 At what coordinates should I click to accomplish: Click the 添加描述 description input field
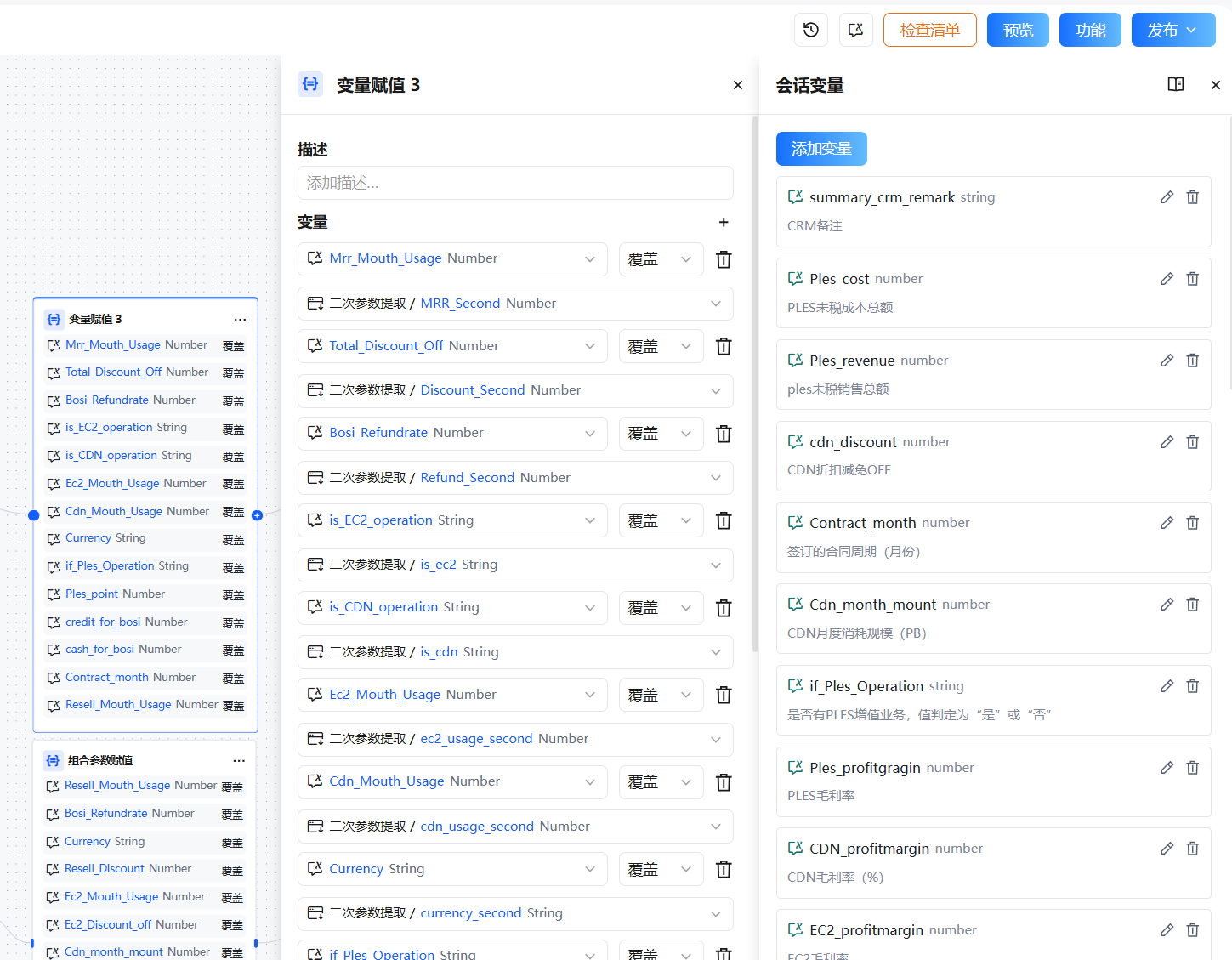pos(515,183)
